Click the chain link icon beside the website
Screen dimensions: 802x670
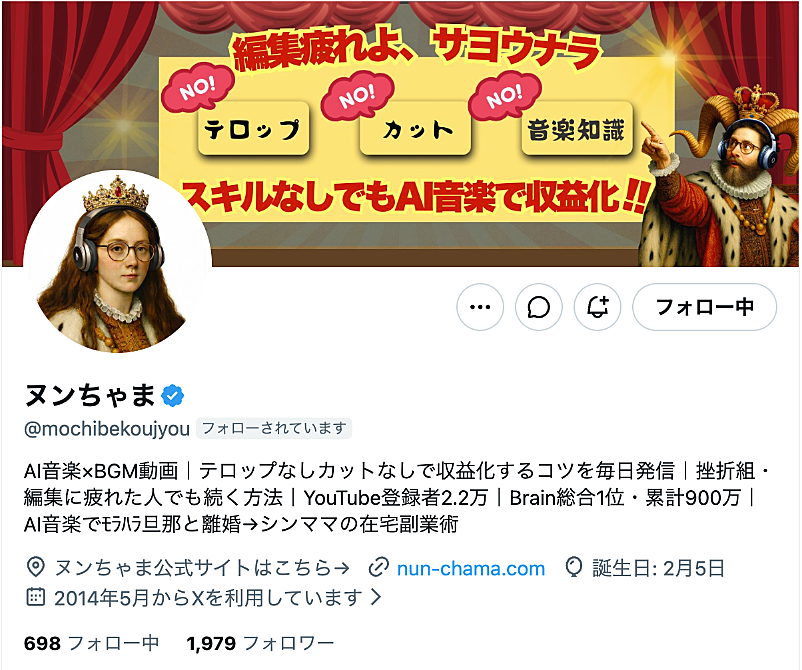378,568
